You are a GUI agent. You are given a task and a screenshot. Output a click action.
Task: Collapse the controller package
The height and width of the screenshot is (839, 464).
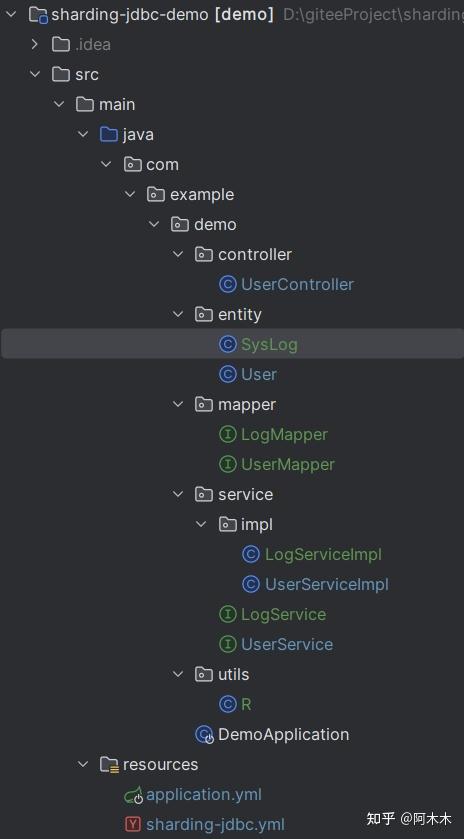coord(178,254)
